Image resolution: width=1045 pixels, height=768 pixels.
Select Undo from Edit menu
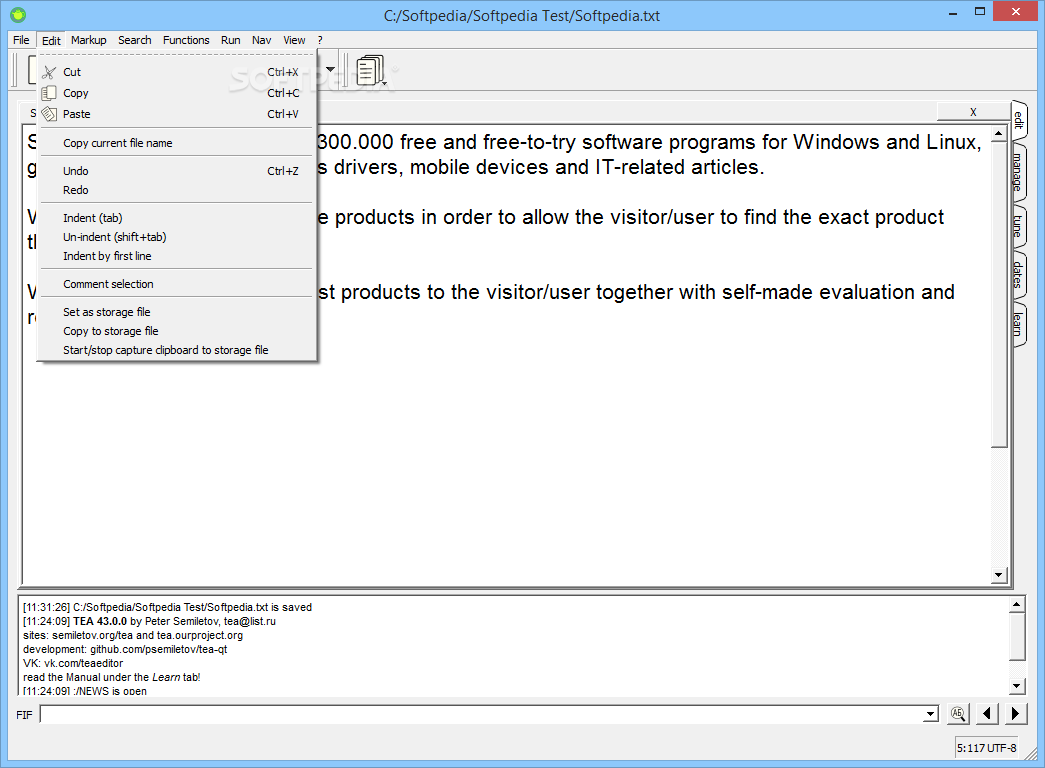click(177, 171)
